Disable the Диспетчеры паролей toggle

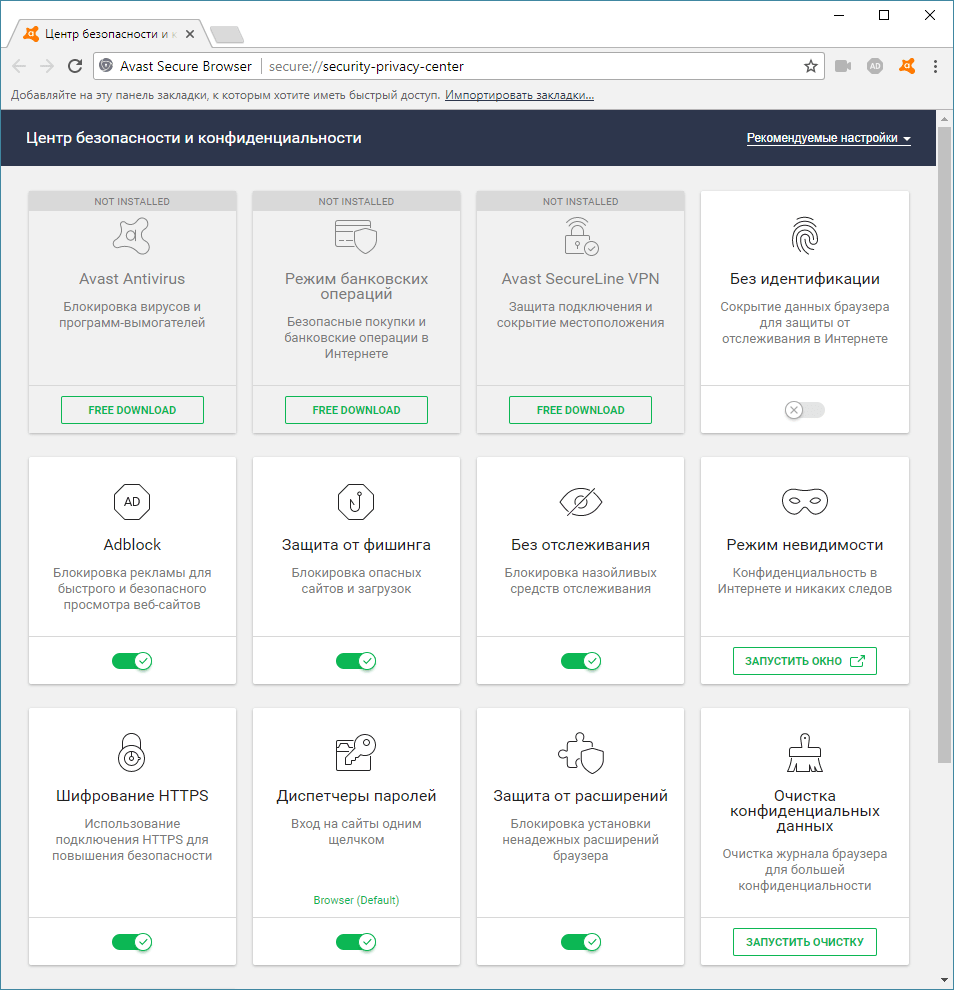(x=356, y=942)
